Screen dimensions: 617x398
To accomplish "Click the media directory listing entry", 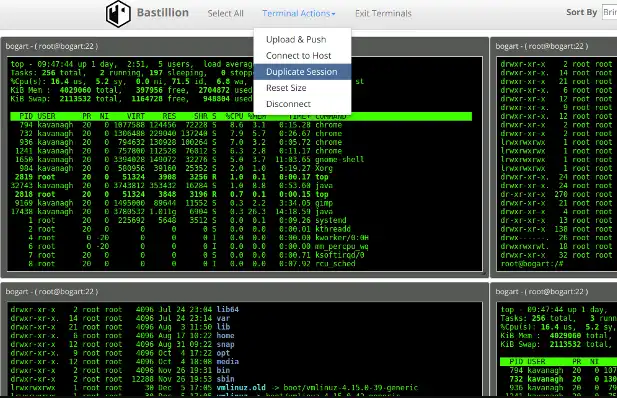I will coord(124,361).
